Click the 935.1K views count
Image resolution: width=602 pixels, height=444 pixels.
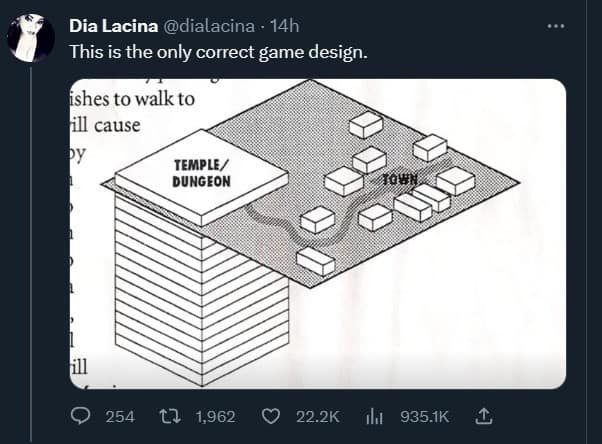425,416
